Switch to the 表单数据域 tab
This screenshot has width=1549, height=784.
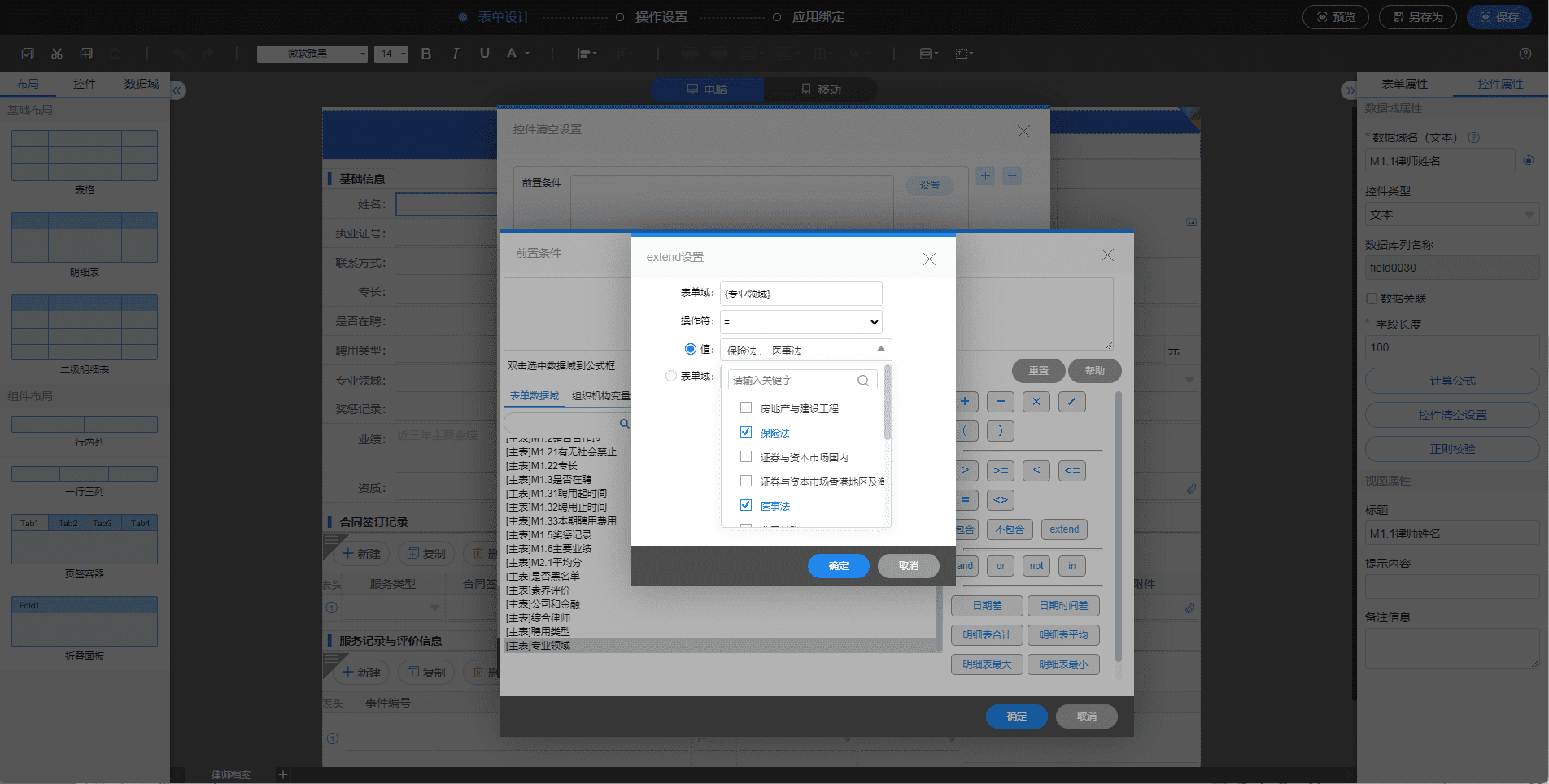click(x=535, y=396)
